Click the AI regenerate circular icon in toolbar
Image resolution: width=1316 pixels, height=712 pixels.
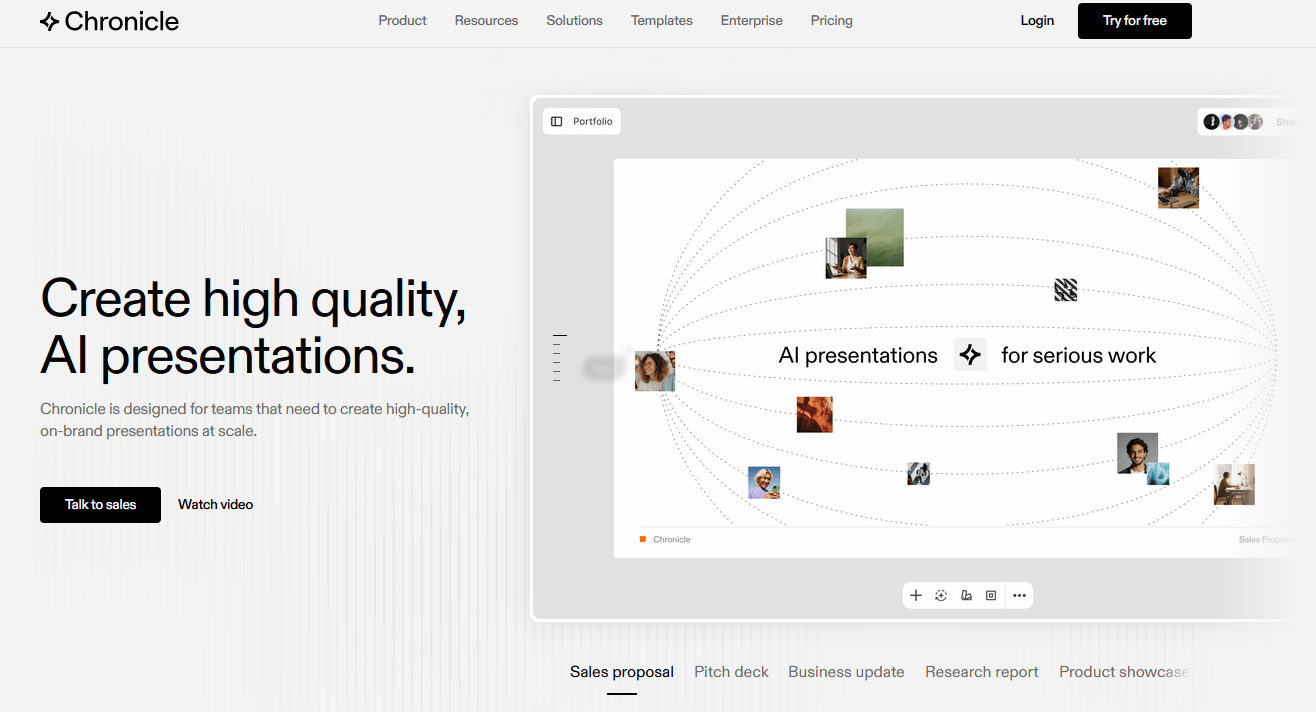coord(941,595)
